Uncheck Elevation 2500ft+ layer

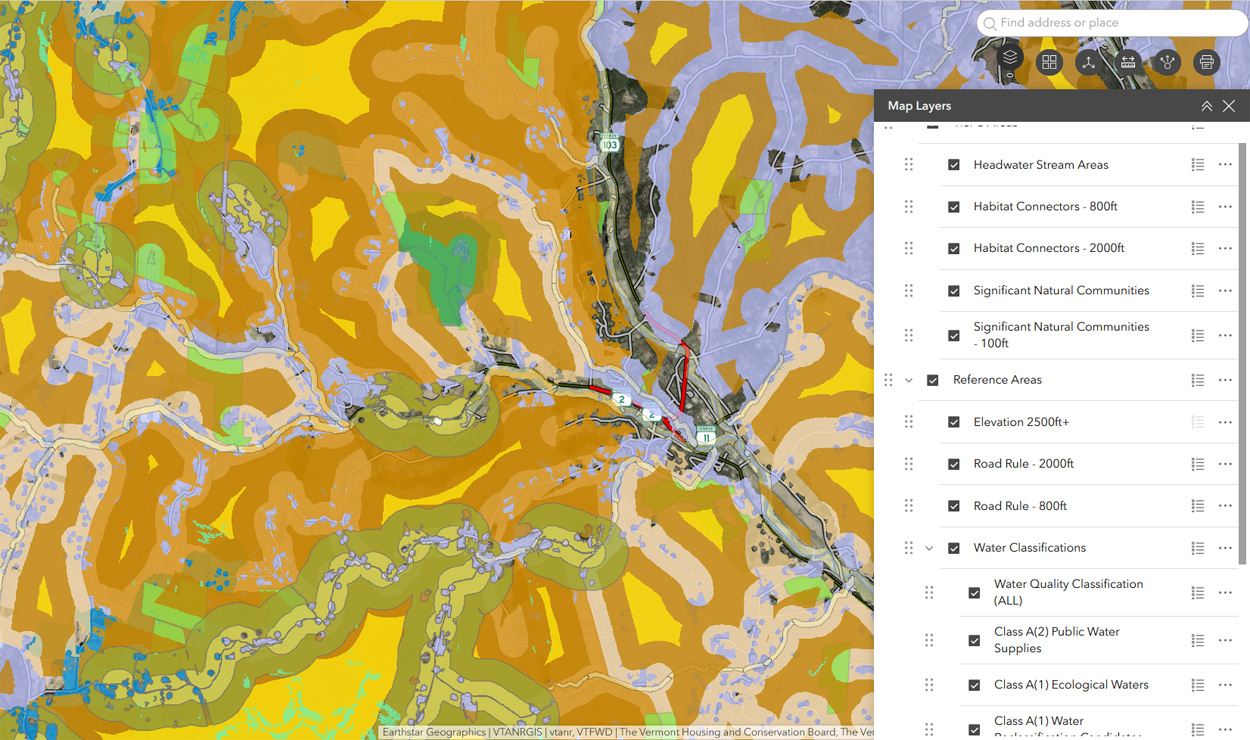(x=954, y=422)
